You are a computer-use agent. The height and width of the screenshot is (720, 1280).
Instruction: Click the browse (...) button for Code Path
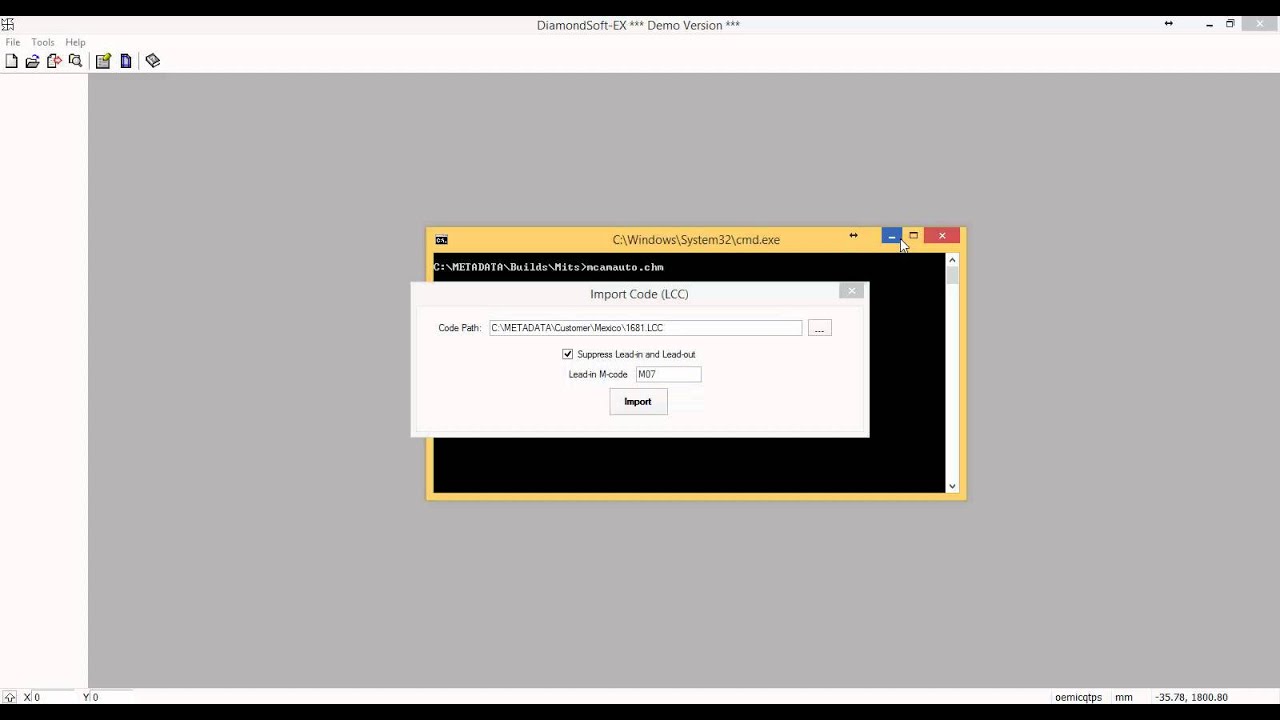pos(819,328)
